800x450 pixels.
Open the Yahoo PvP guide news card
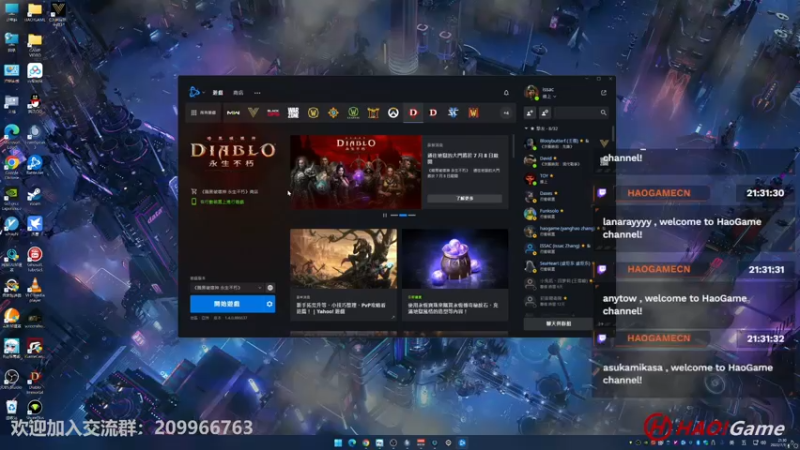coord(343,274)
